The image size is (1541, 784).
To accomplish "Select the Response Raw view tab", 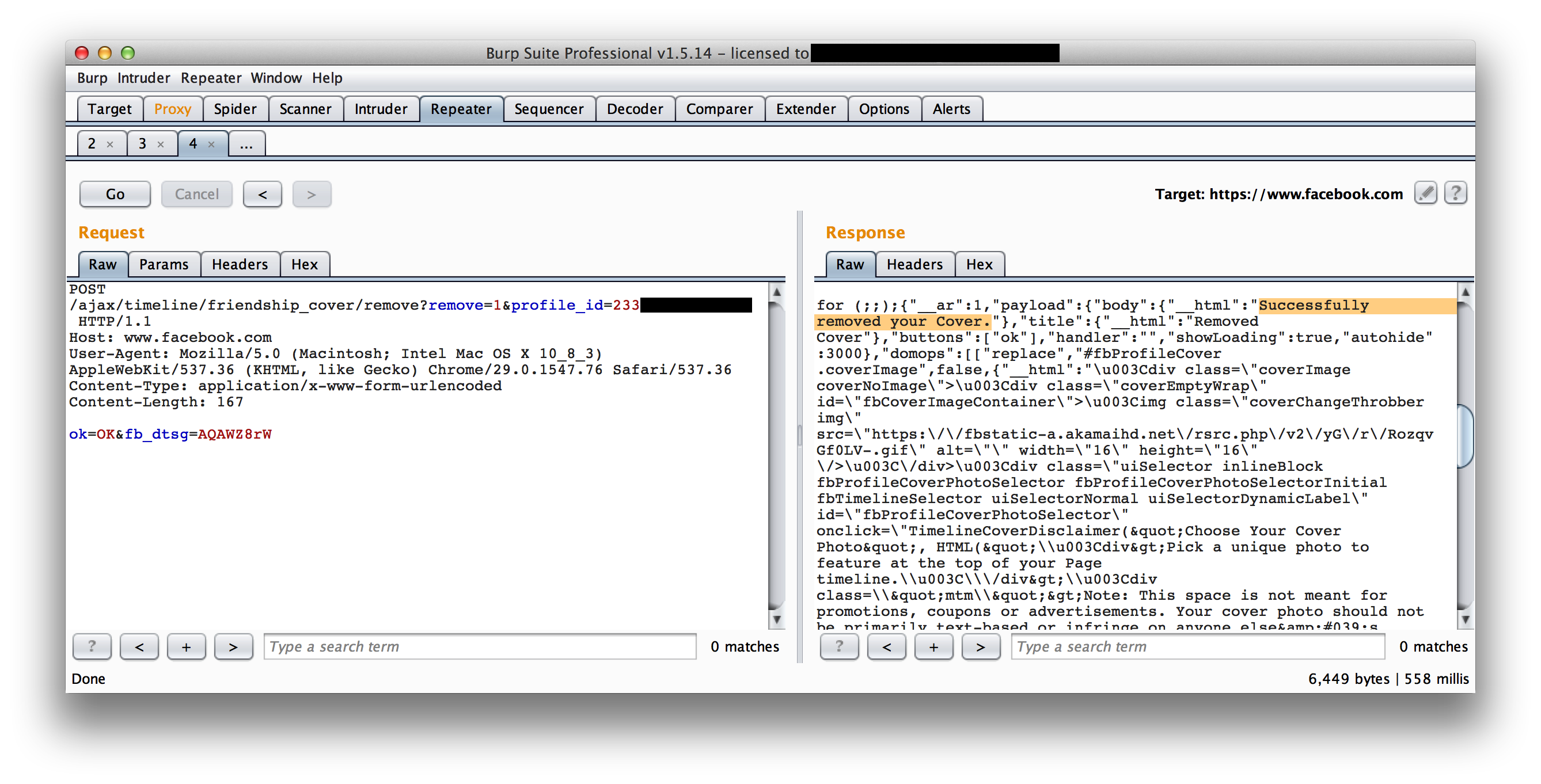I will tap(850, 264).
